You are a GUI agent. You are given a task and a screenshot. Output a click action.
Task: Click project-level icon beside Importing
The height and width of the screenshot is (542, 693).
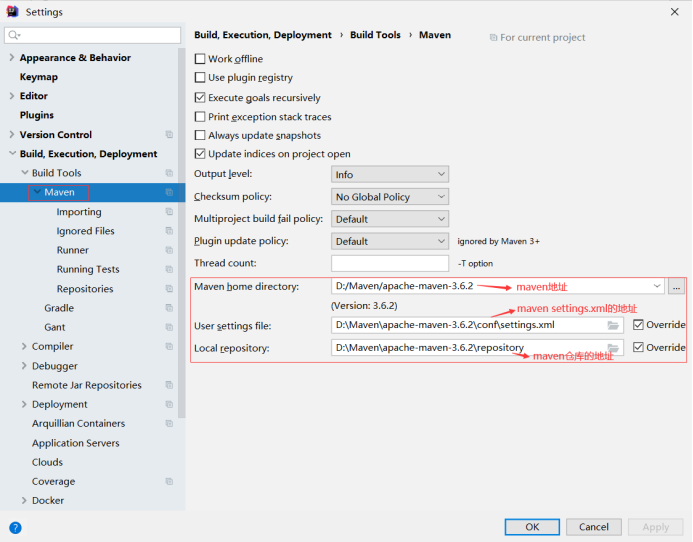tap(169, 212)
